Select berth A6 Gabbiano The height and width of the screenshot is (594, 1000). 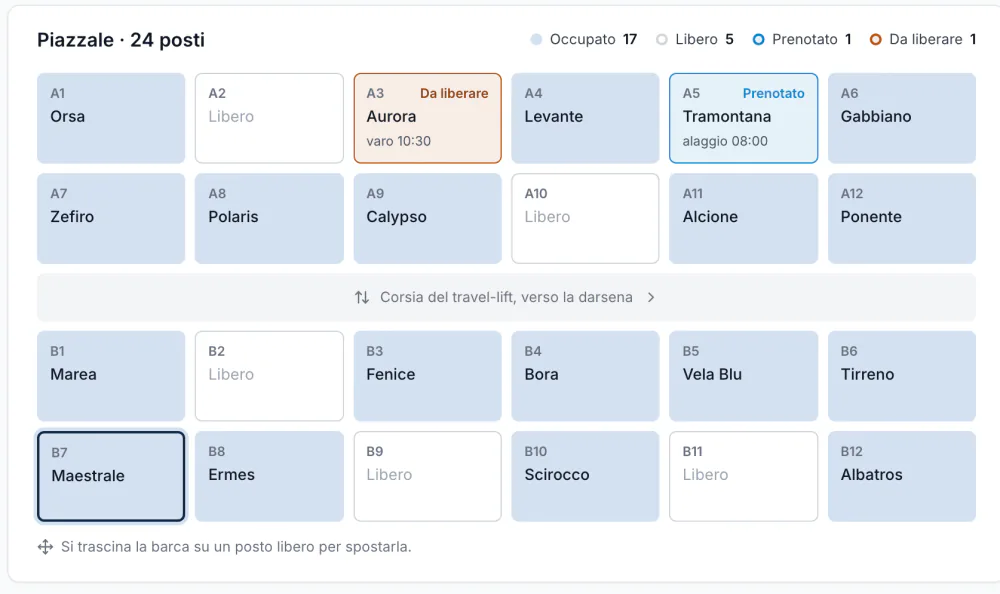(902, 118)
